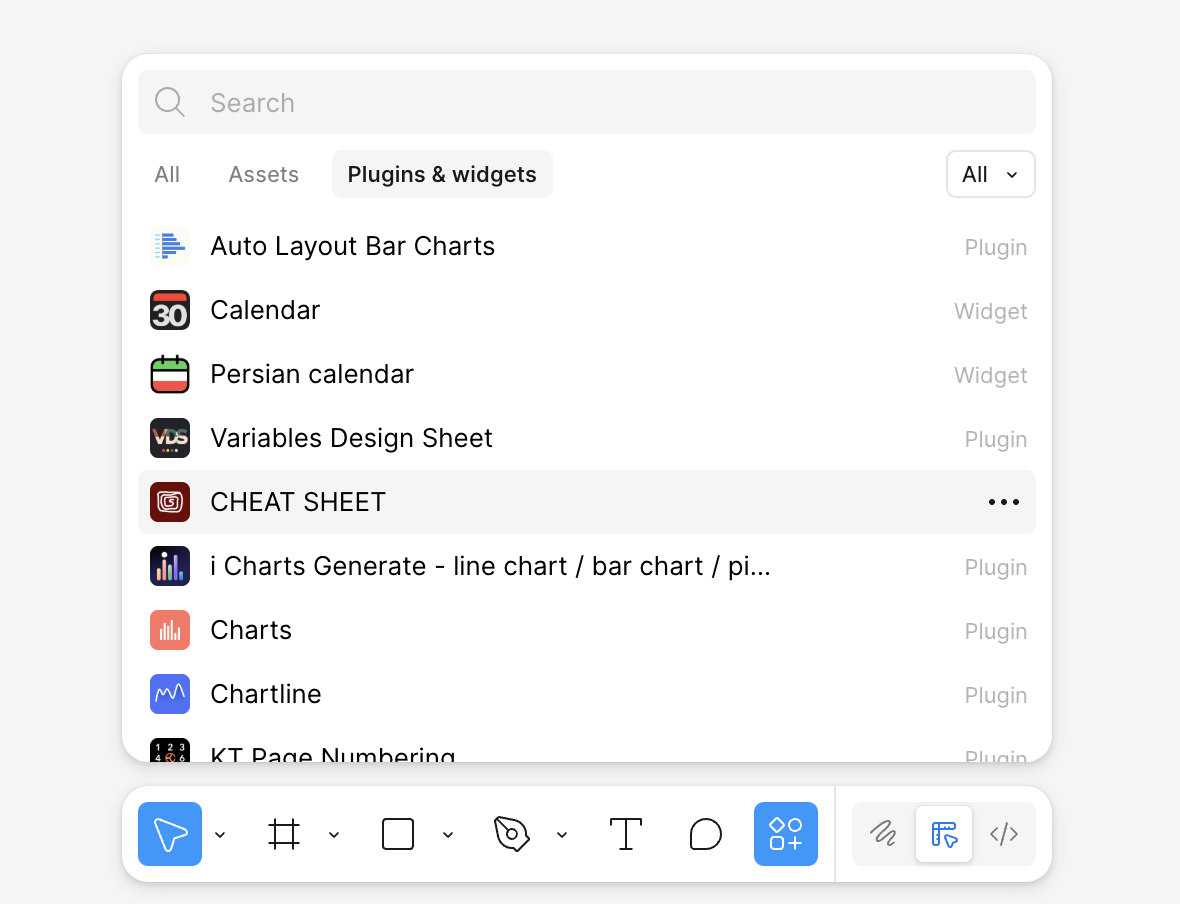Screen dimensions: 1180x904
Task: Open the Charts plugin icon
Action: pyautogui.click(x=170, y=630)
